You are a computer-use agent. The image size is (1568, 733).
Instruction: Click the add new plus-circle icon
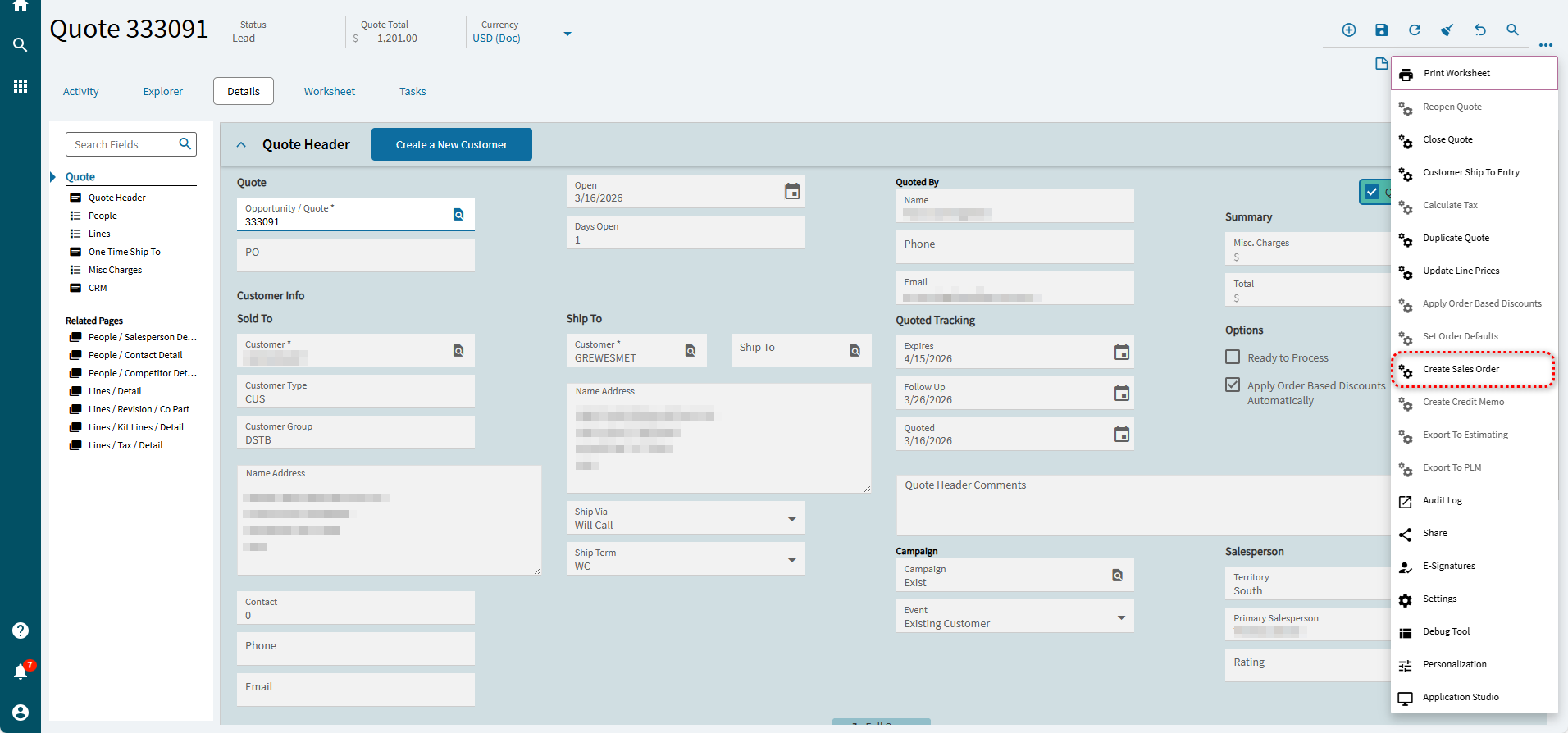pos(1349,30)
